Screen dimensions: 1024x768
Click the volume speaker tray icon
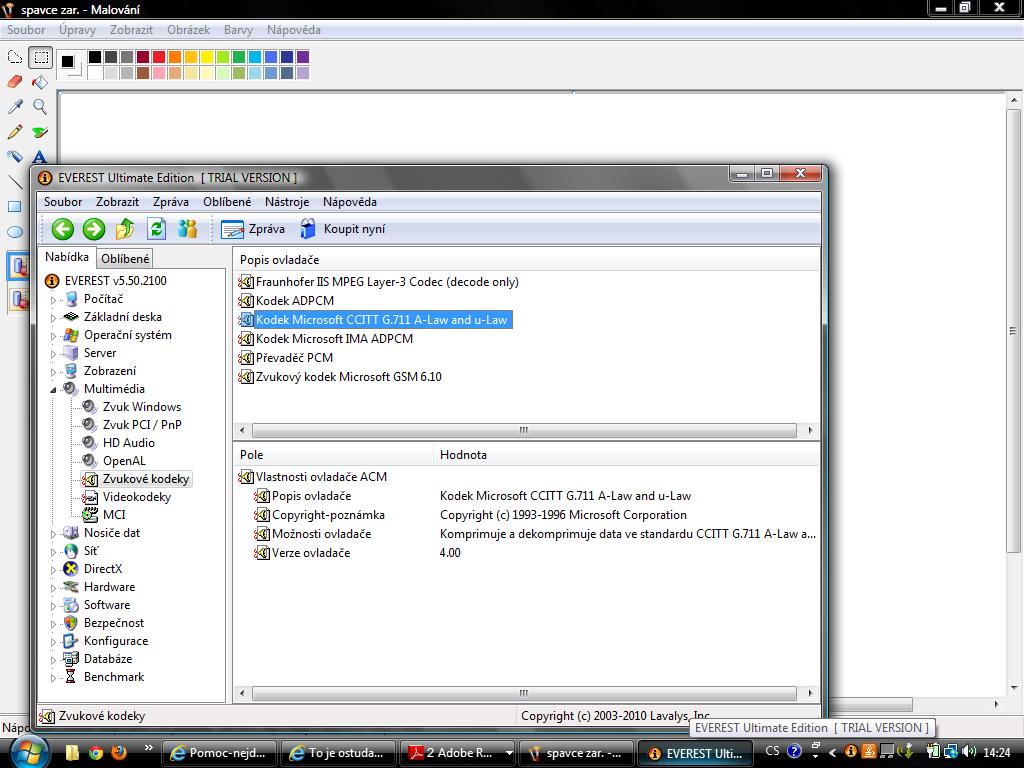coord(968,752)
